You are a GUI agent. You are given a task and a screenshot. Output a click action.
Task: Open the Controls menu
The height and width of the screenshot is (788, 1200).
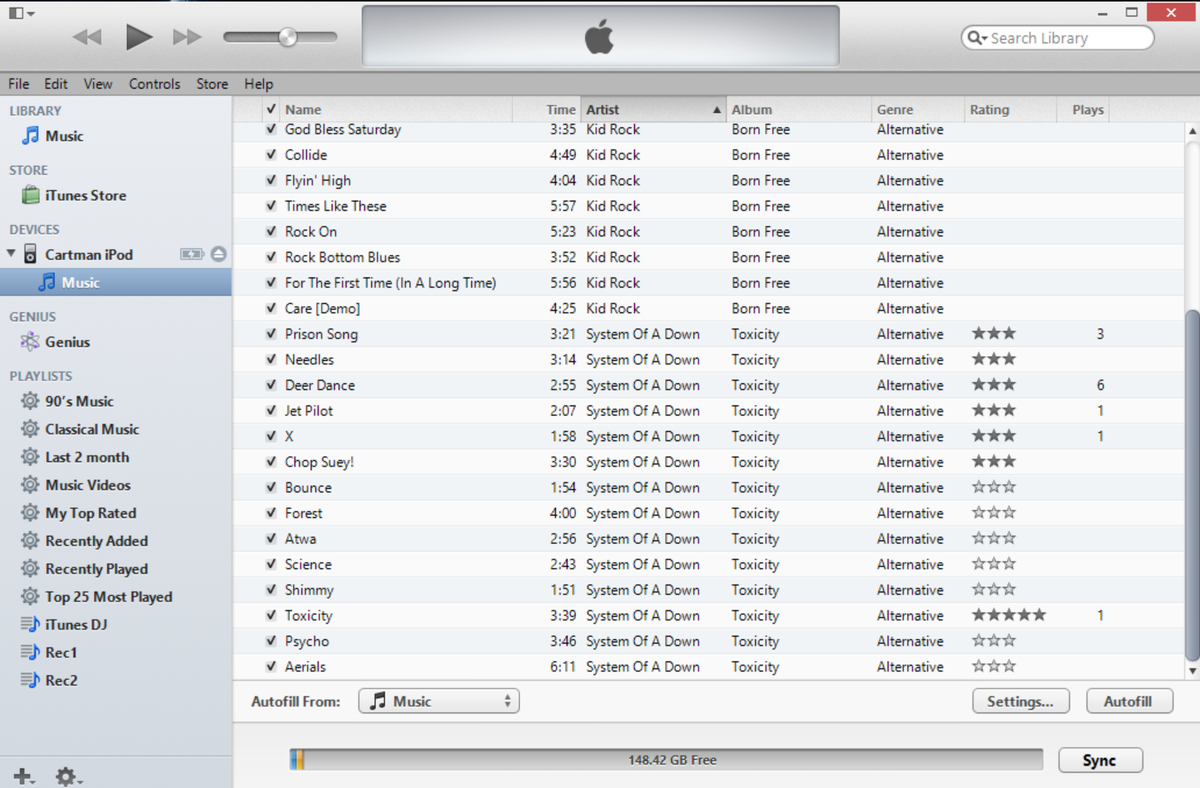point(155,84)
